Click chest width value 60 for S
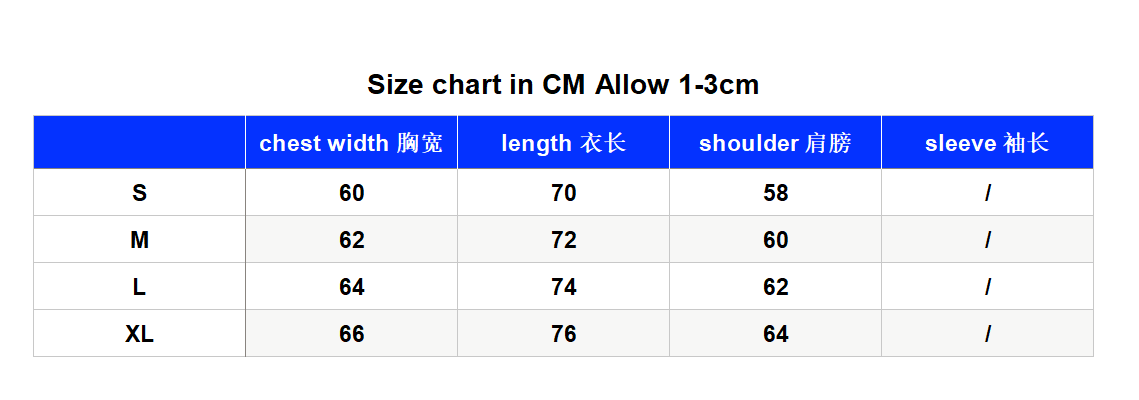The width and height of the screenshot is (1139, 400). pyautogui.click(x=352, y=193)
